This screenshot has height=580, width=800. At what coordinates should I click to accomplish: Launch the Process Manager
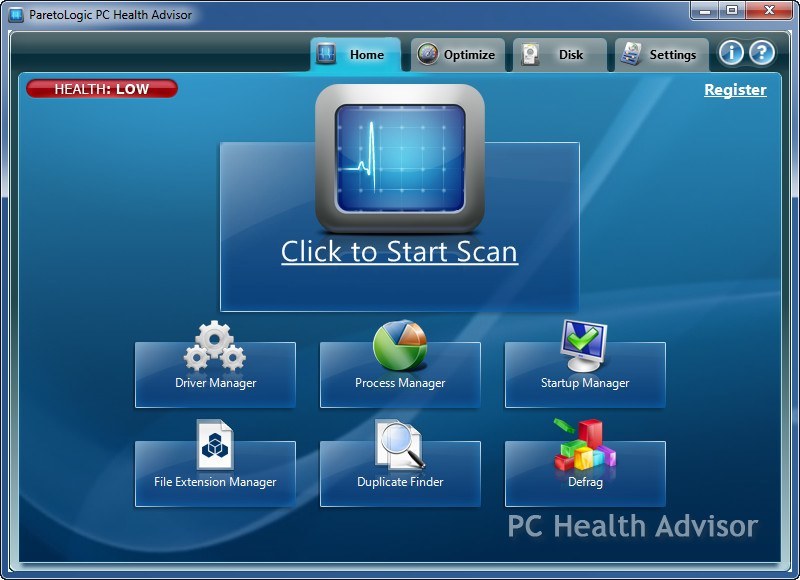pyautogui.click(x=400, y=375)
